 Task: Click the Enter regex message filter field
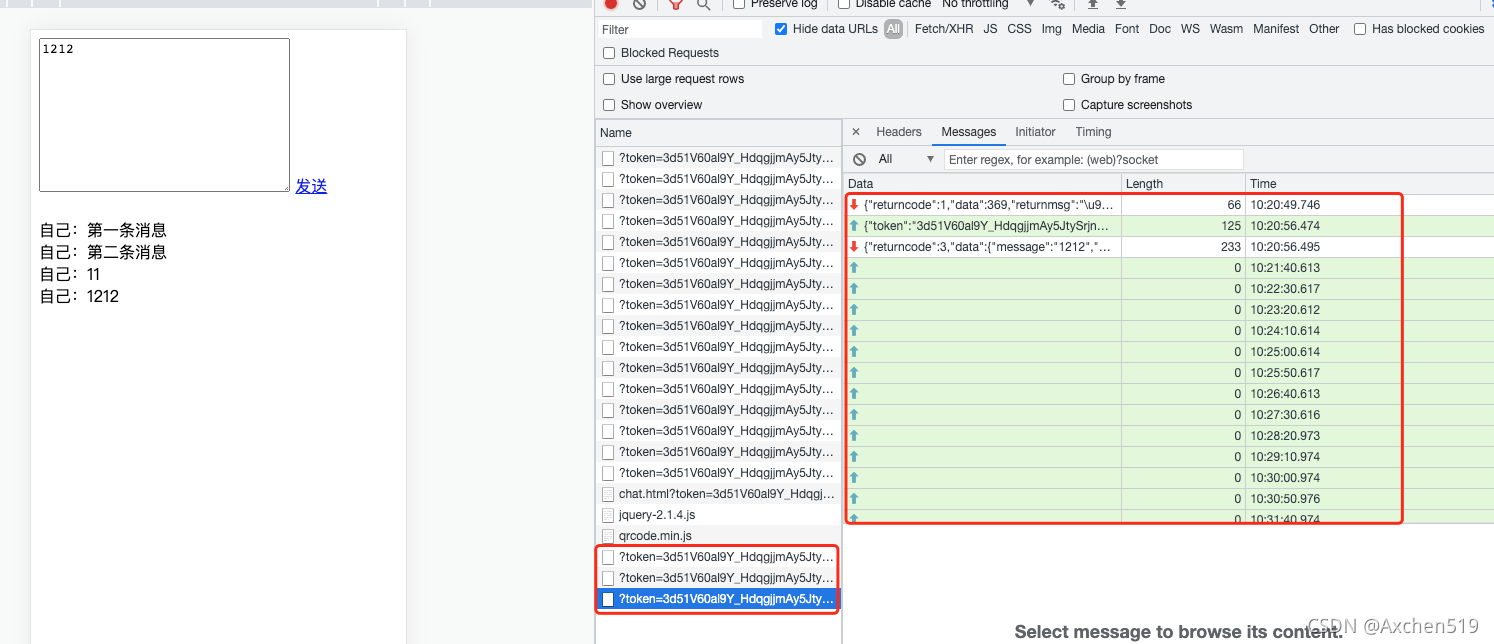pyautogui.click(x=1094, y=159)
